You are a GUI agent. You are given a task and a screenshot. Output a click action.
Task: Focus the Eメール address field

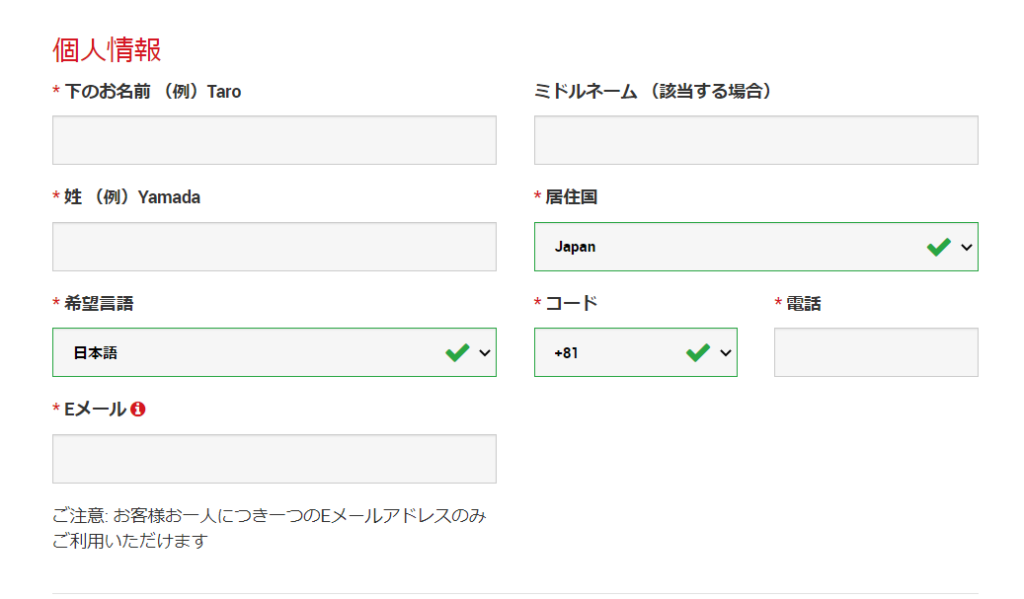(x=274, y=459)
